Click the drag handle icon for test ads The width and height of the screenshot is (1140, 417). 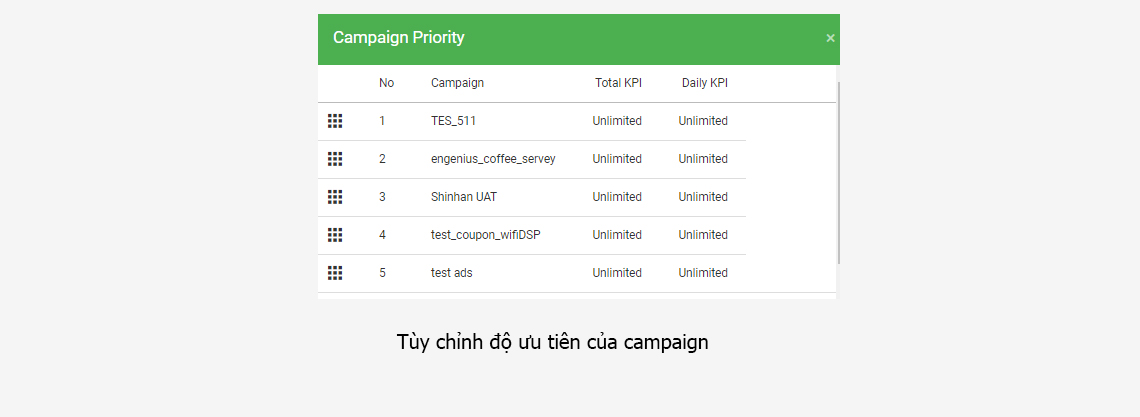click(334, 272)
